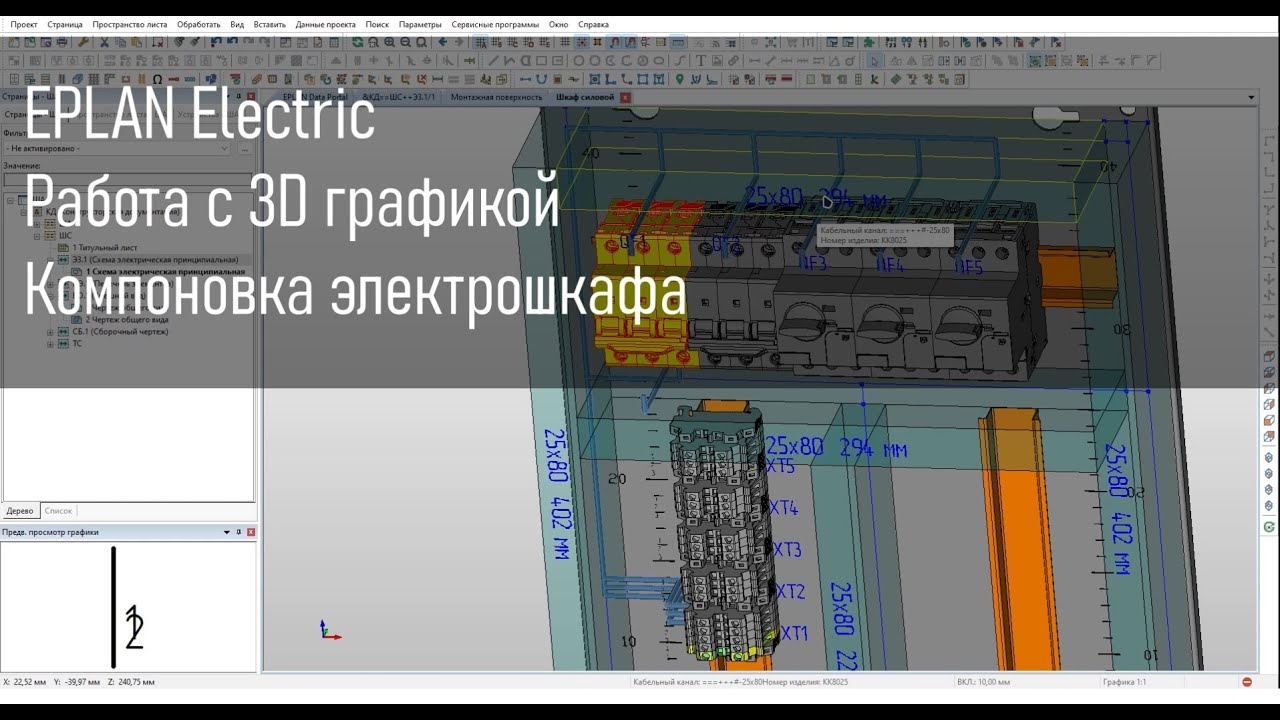
Task: Switch to the Шкаф силовой tab
Action: point(584,97)
